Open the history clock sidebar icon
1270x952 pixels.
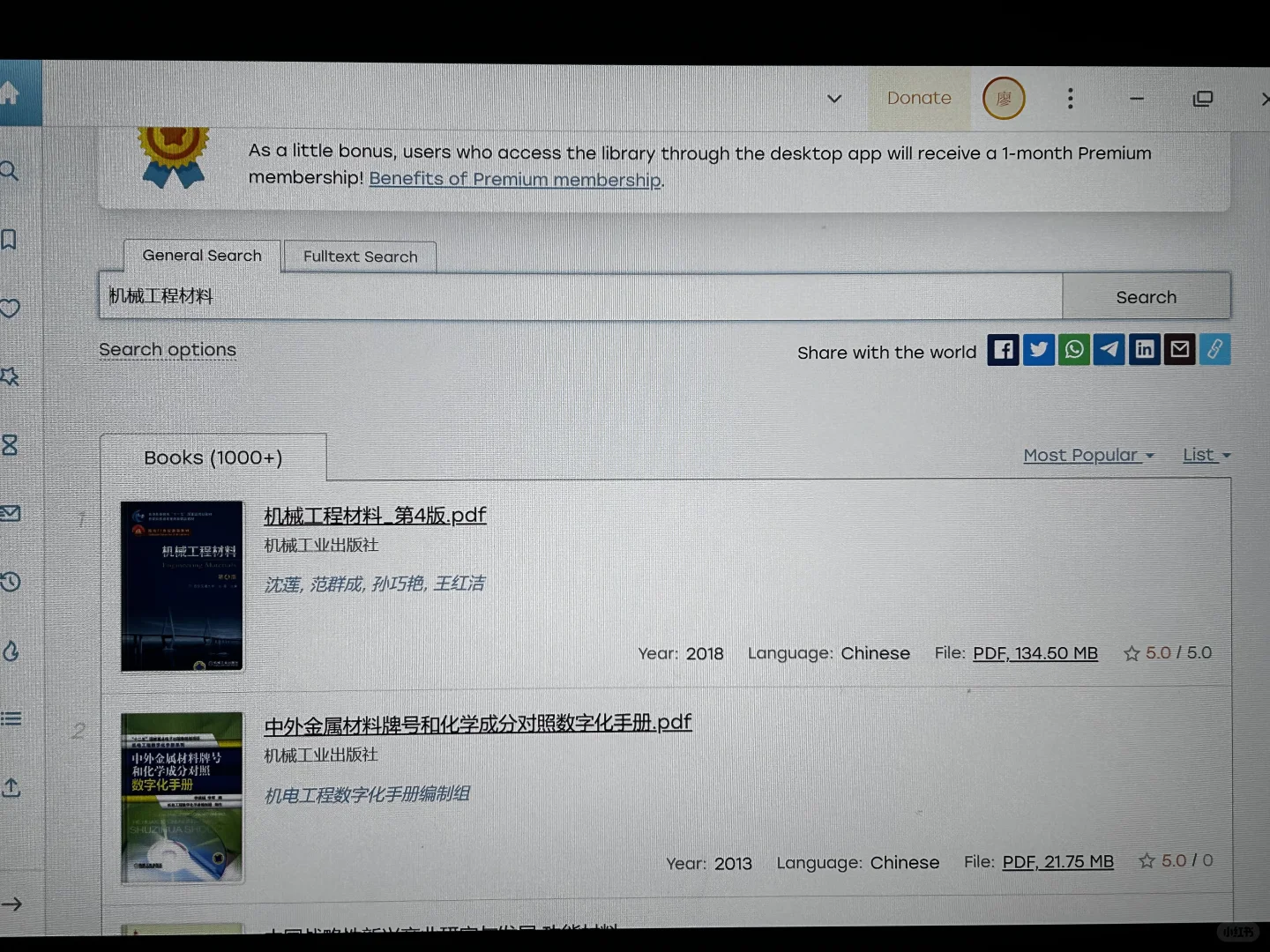(x=11, y=581)
